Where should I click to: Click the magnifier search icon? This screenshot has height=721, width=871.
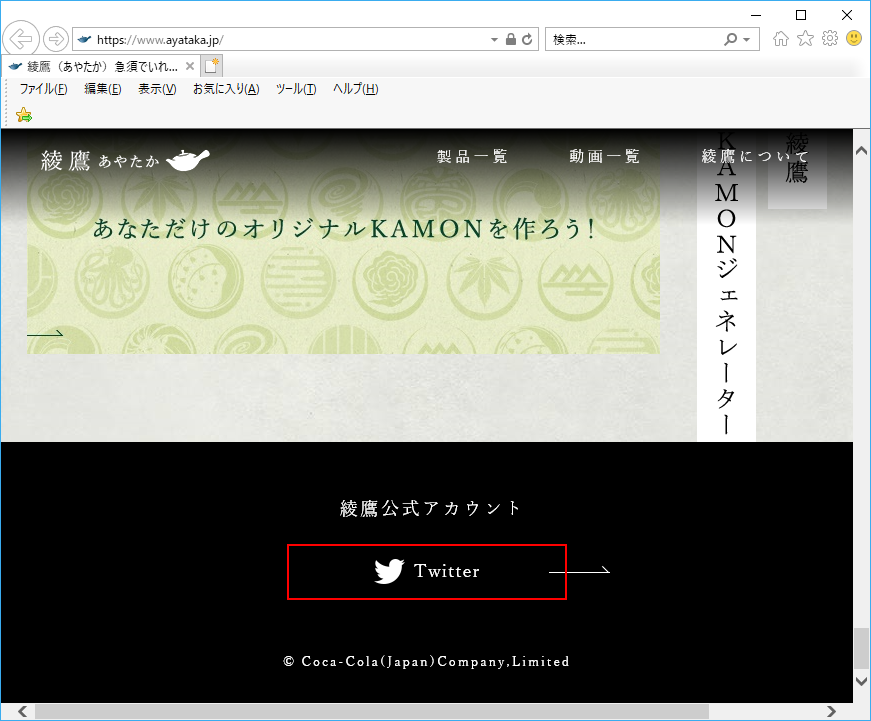[731, 39]
